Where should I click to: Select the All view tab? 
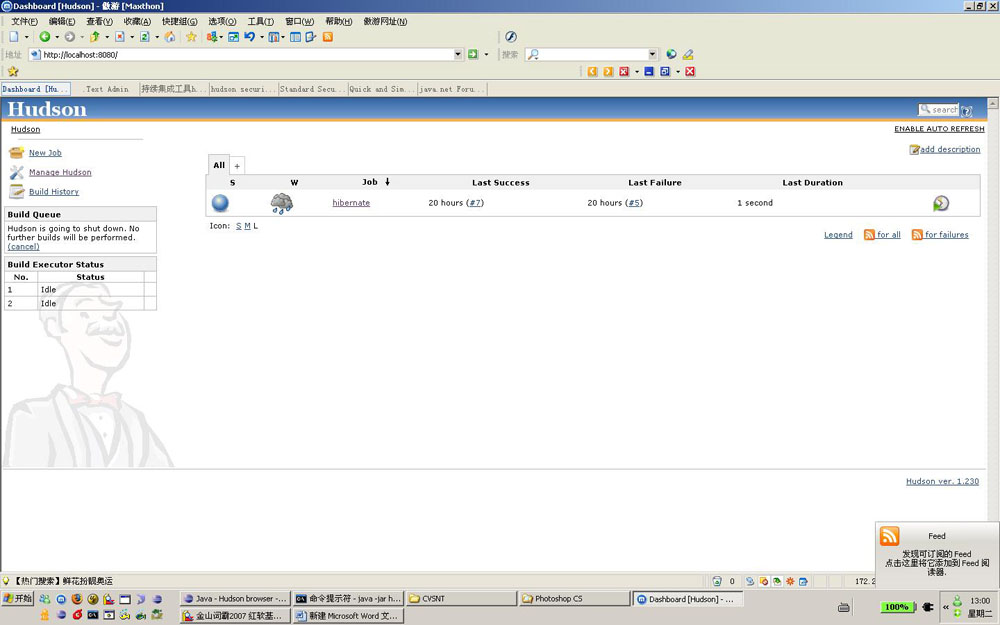point(219,165)
